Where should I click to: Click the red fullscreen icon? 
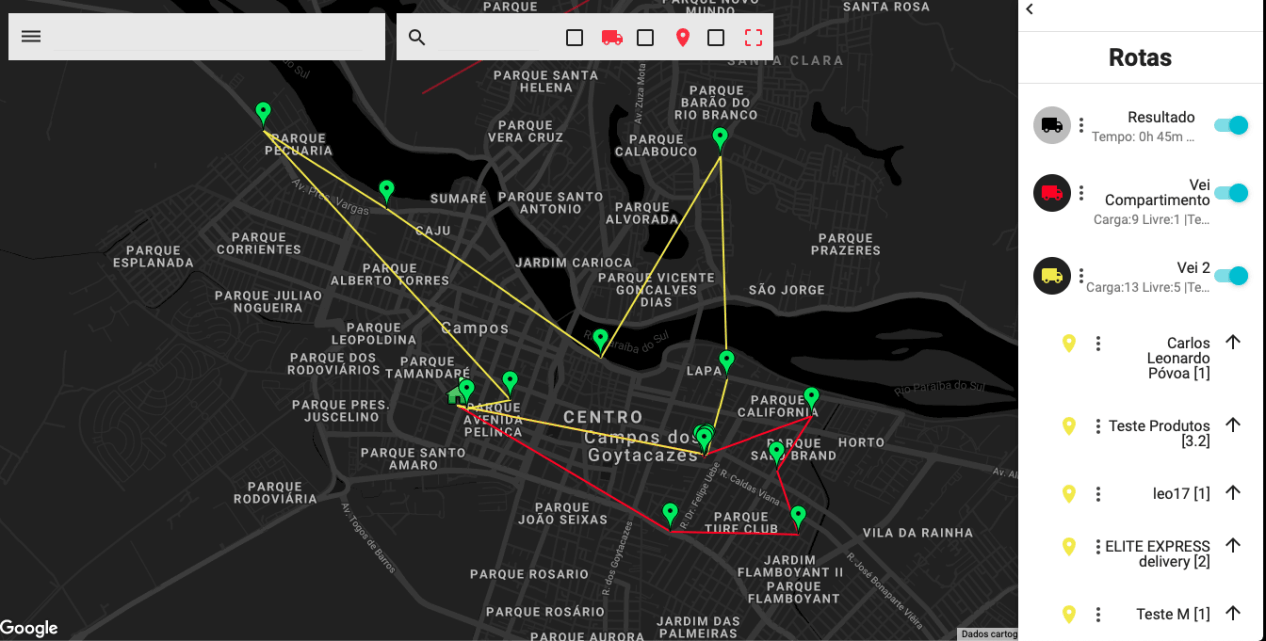(753, 37)
